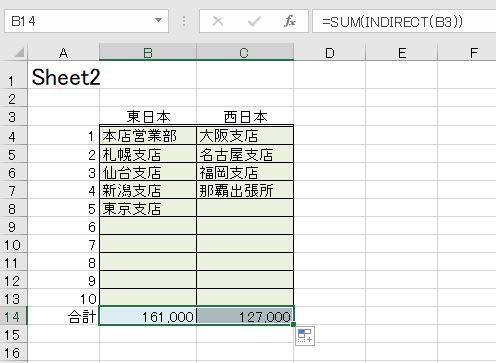Screen dimensions: 496x363
Task: Click the 東日本 header cell
Action: click(x=148, y=116)
